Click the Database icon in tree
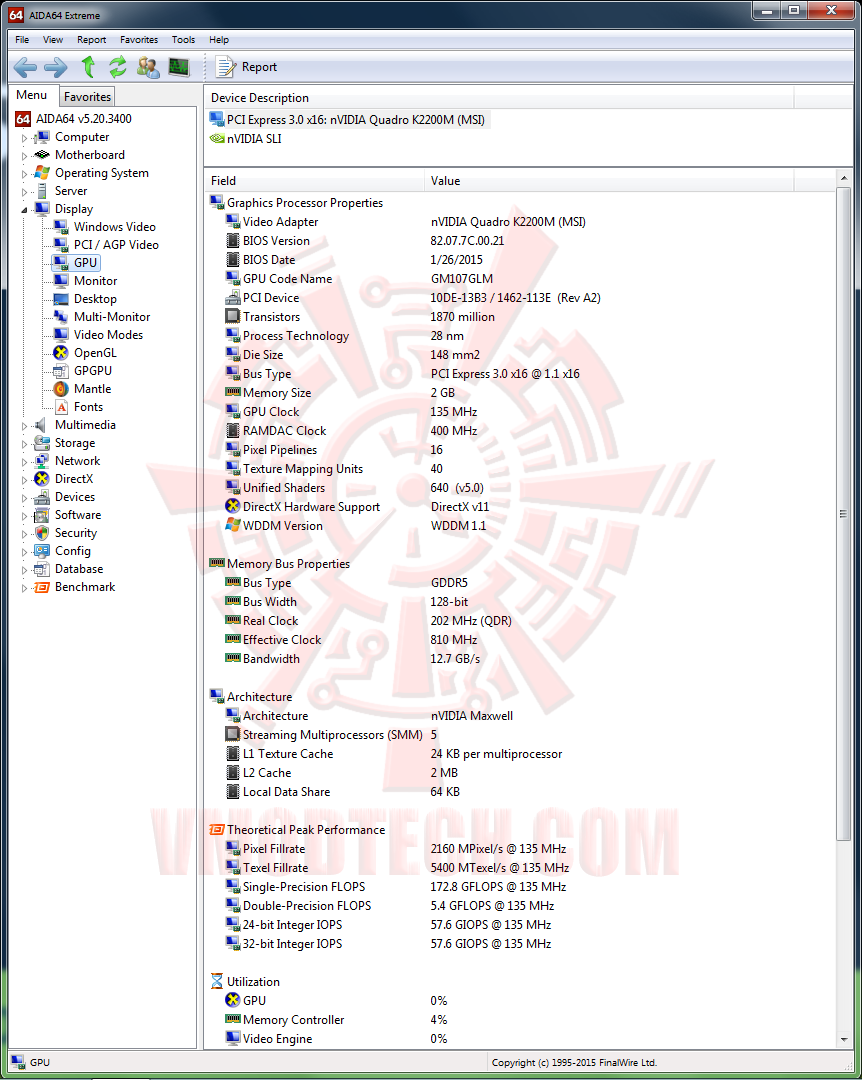The width and height of the screenshot is (862, 1080). [x=41, y=569]
